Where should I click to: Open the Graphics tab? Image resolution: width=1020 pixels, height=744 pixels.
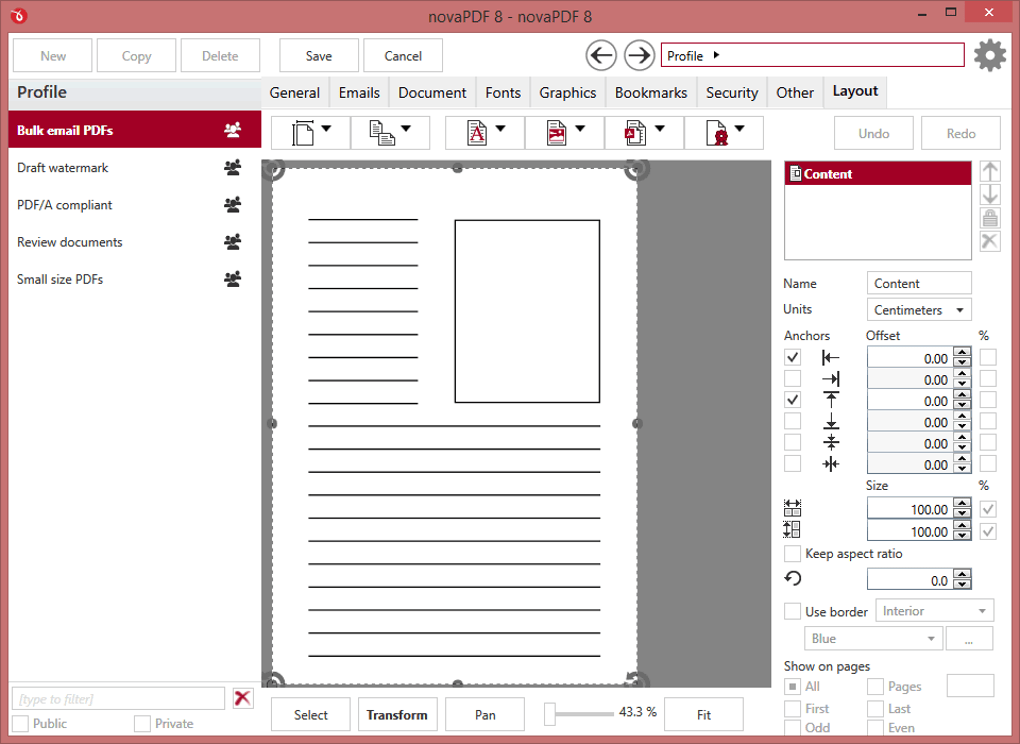tap(567, 93)
